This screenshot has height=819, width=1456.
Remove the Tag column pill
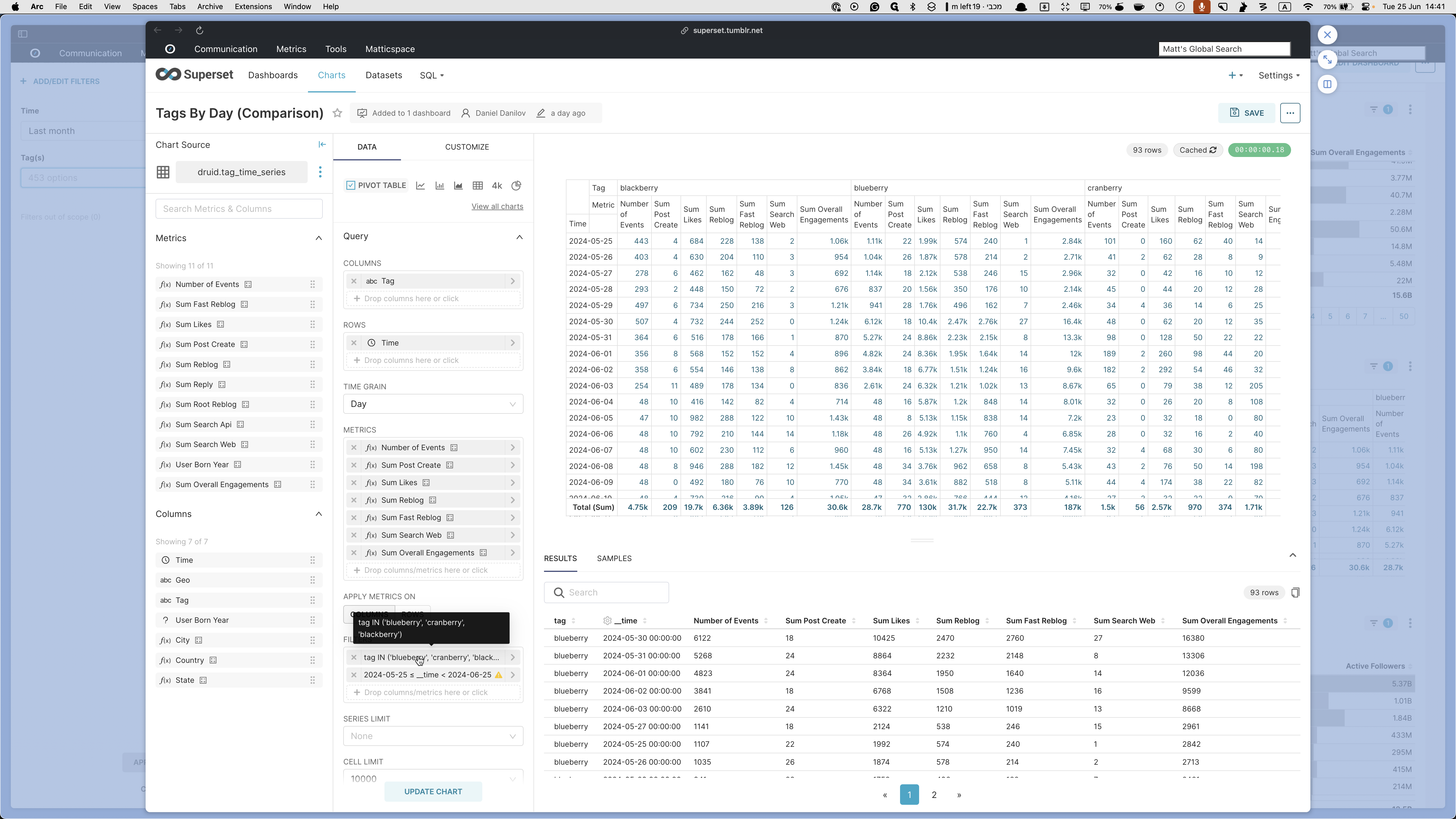[354, 281]
